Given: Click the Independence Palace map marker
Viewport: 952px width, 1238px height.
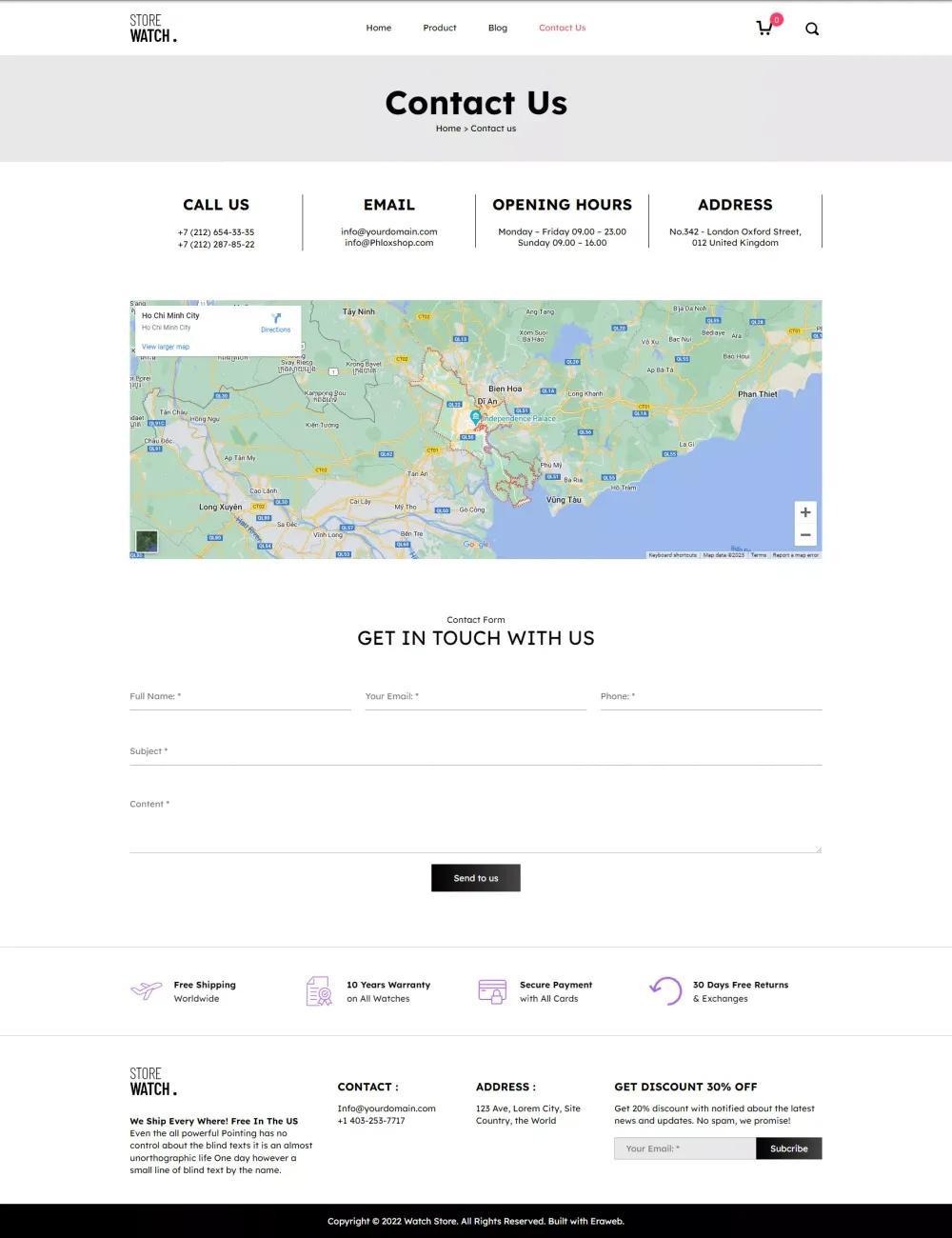Looking at the screenshot, I should click(475, 417).
